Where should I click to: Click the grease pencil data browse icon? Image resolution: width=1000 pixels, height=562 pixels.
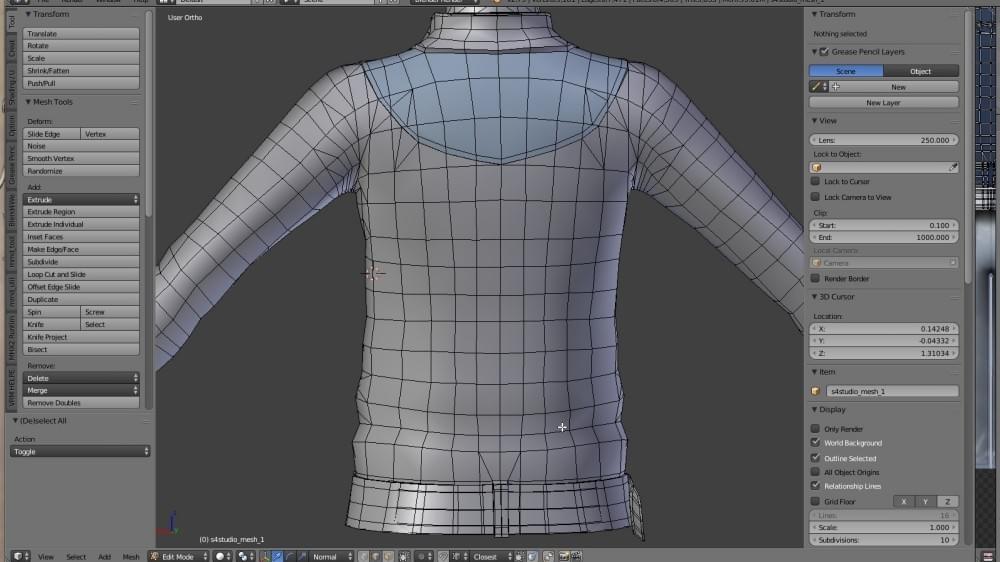point(819,87)
